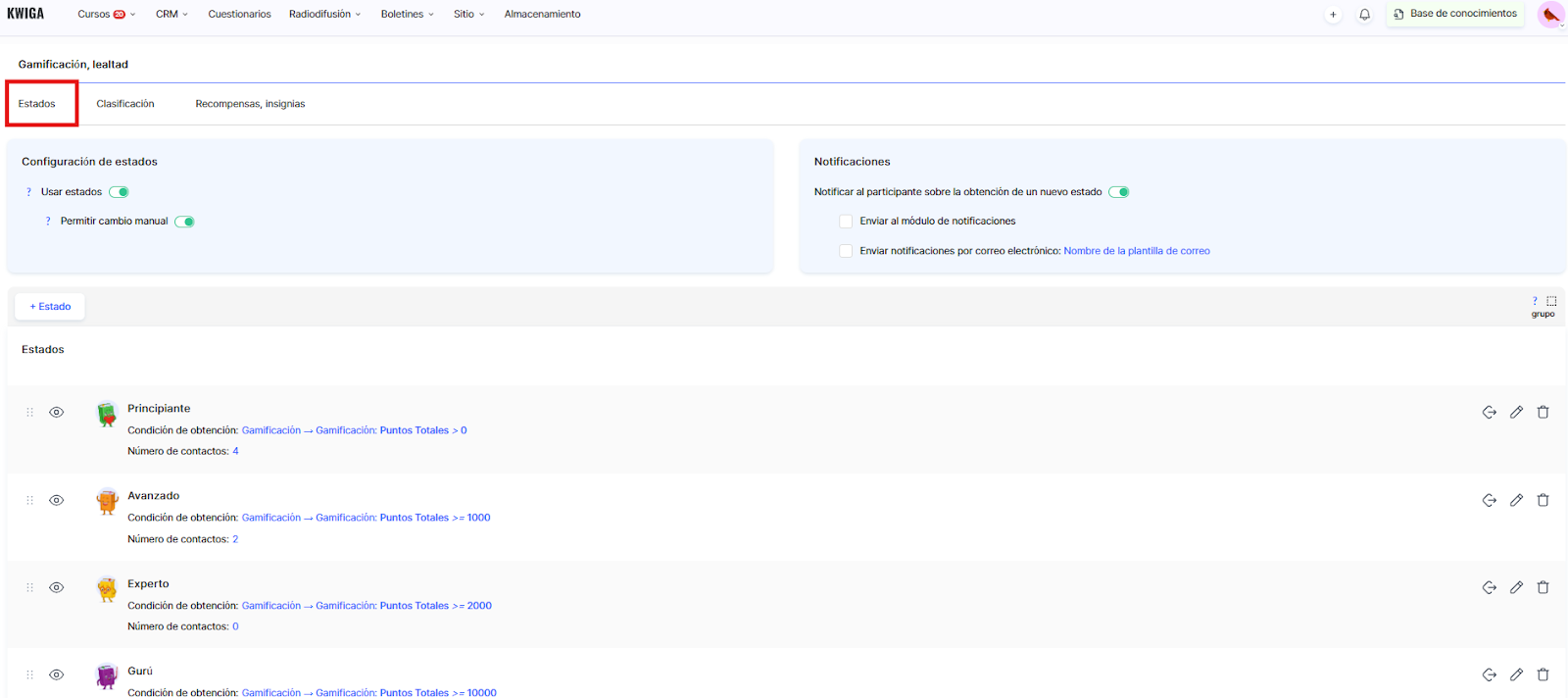Screen dimensions: 1568x698
Task: Click the edit pencil for Principiante status
Action: pyautogui.click(x=1516, y=413)
